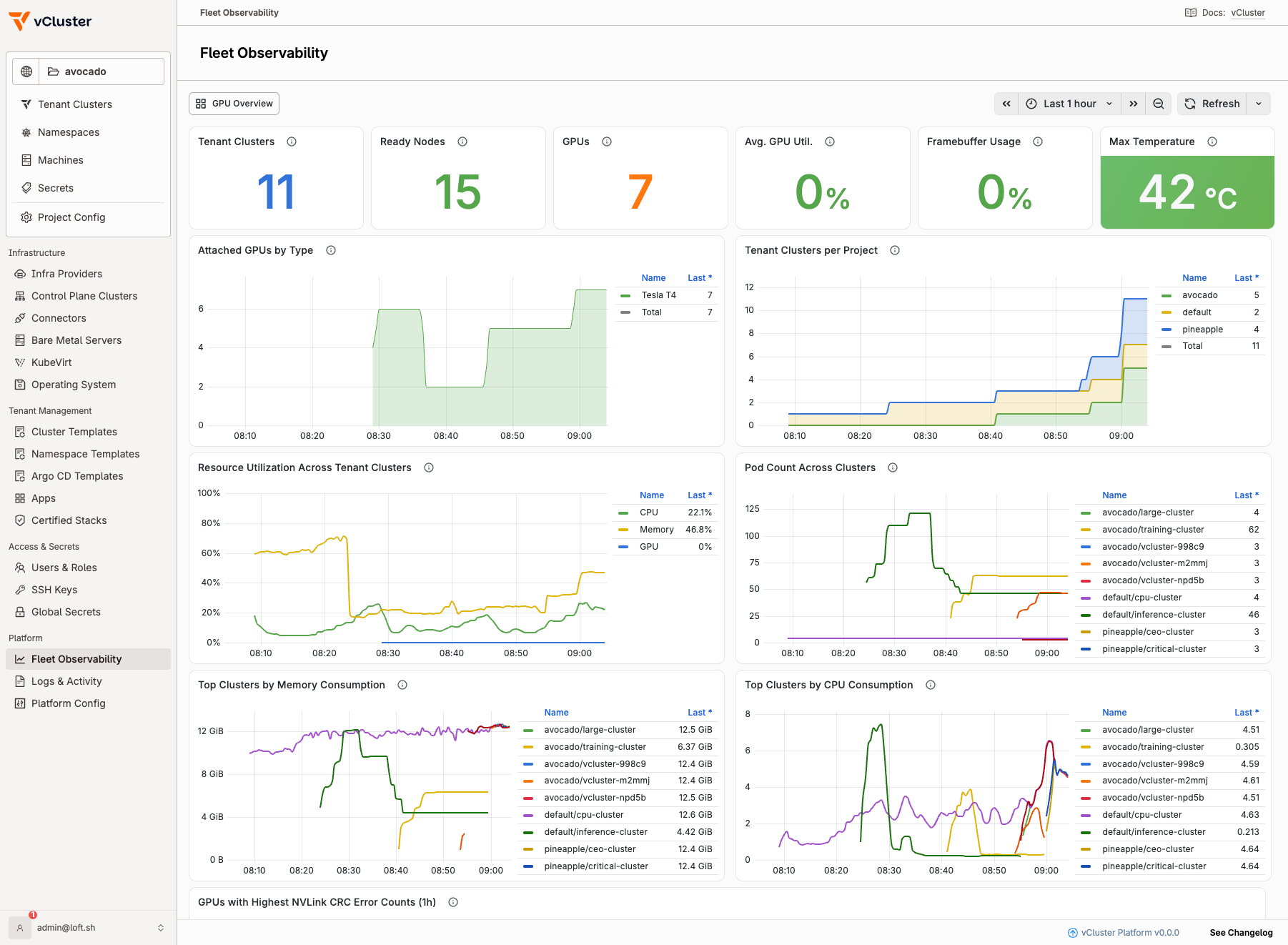Click the Apps grid icon

pos(20,498)
